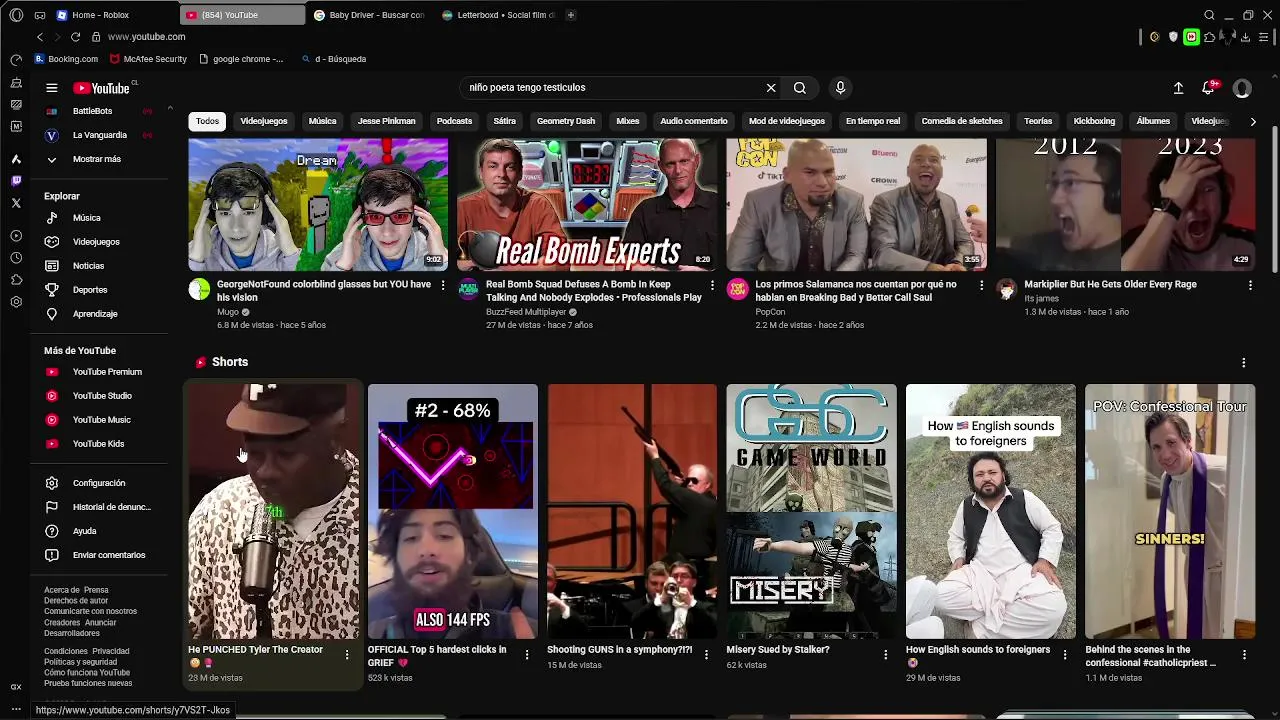Open Configuración settings
The width and height of the screenshot is (1280, 720).
[x=98, y=483]
